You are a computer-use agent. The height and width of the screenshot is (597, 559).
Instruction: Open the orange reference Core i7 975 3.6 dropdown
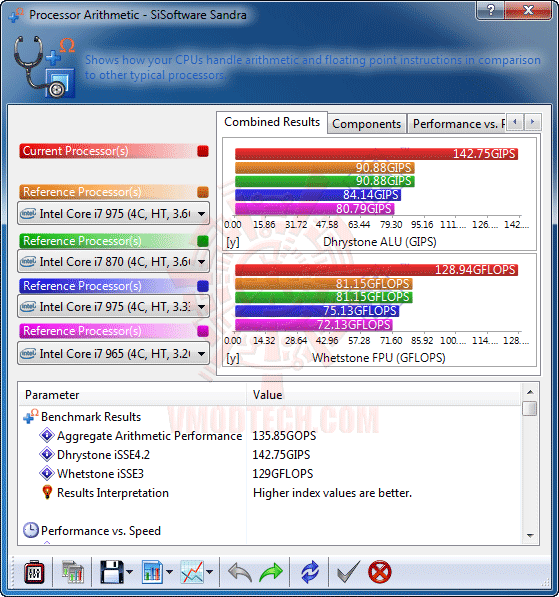click(113, 214)
